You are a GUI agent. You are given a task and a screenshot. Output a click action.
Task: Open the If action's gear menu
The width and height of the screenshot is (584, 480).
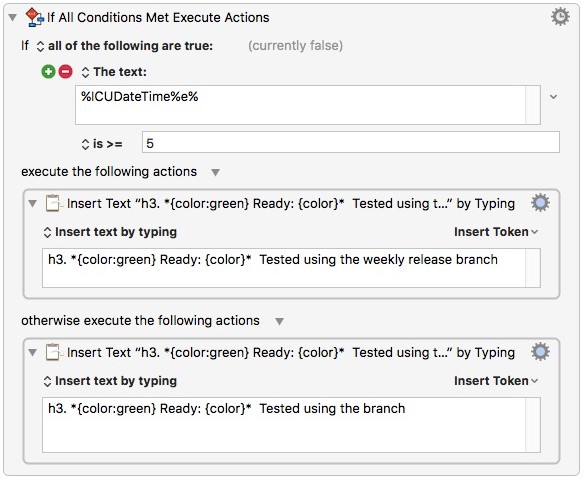click(560, 17)
